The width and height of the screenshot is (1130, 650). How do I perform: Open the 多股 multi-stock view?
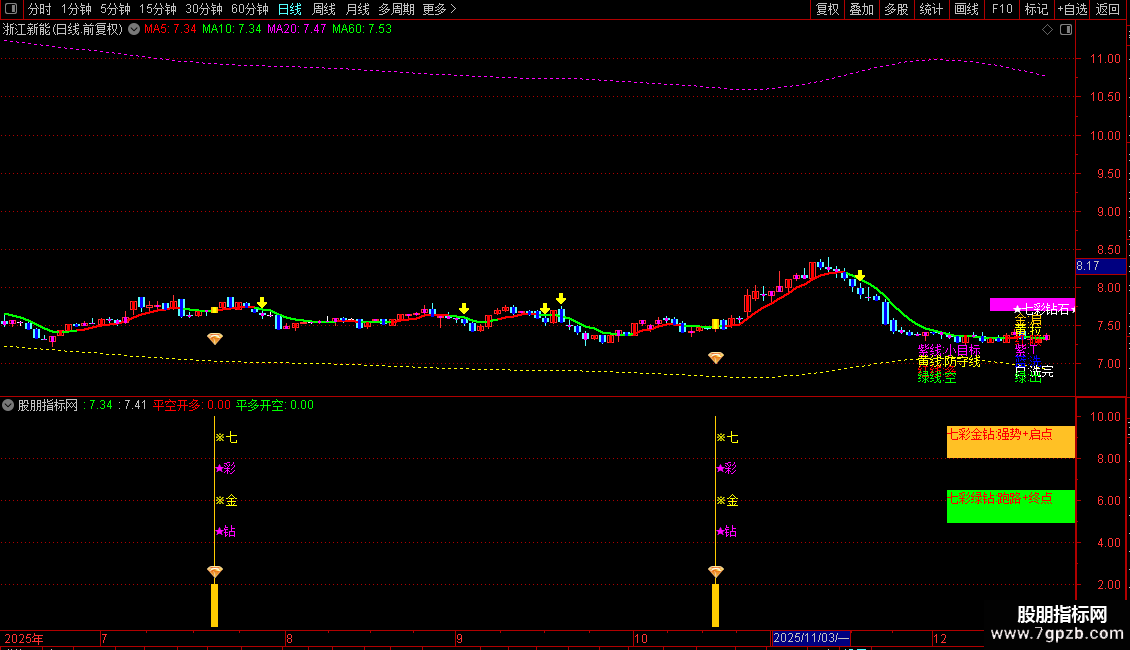tap(896, 9)
